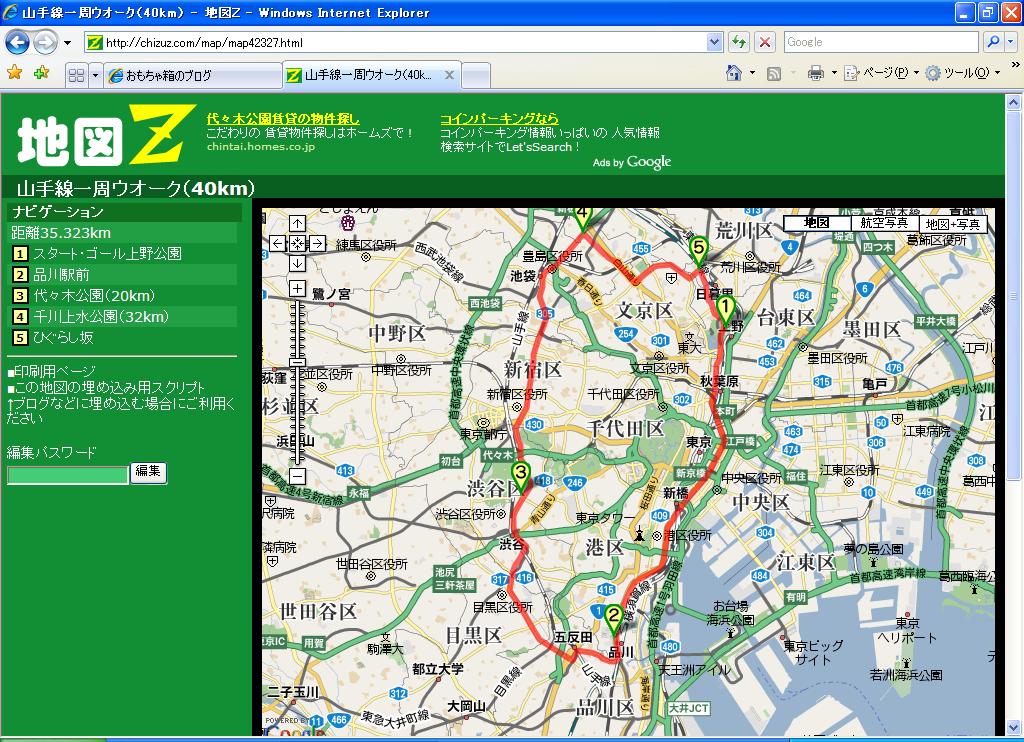Click the Quick Tabs grid icon
This screenshot has height=742, width=1024.
76,75
